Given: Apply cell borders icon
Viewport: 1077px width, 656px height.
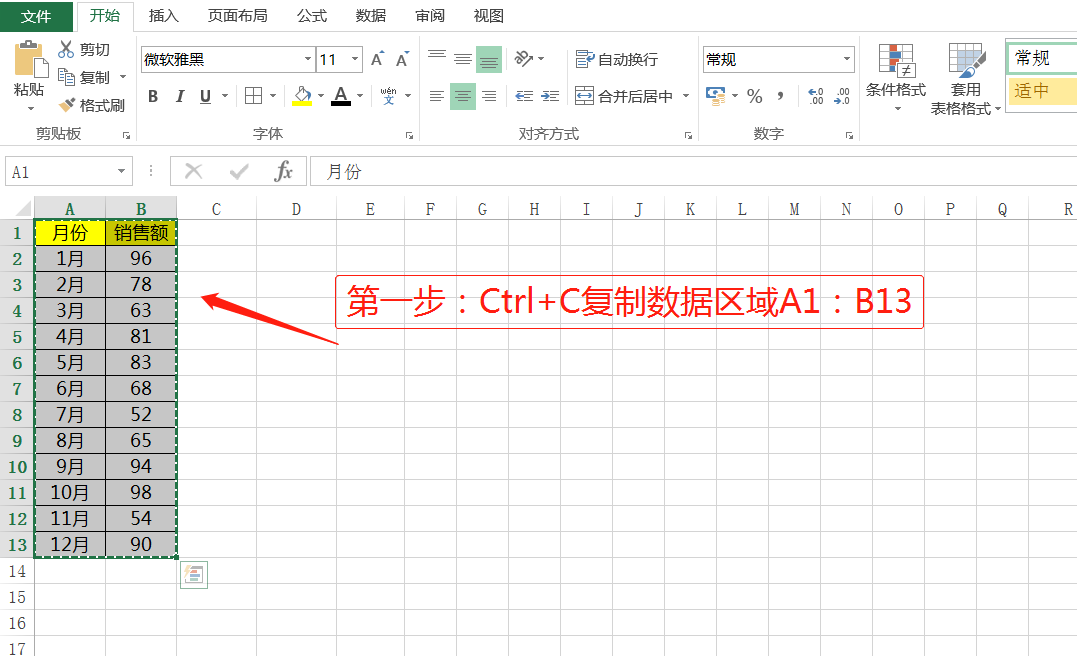Looking at the screenshot, I should pos(253,96).
